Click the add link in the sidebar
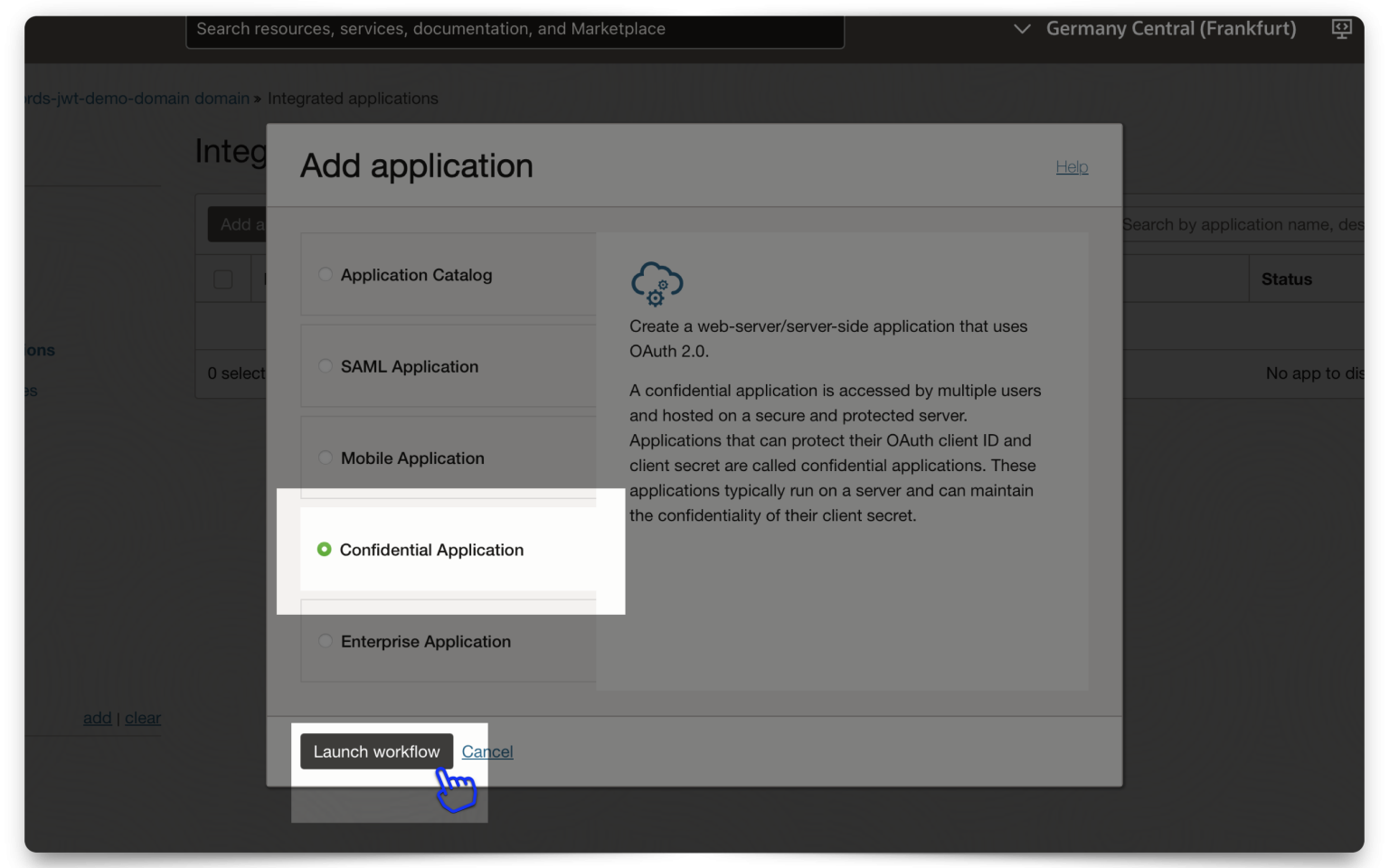This screenshot has height=868, width=1389. coord(97,717)
